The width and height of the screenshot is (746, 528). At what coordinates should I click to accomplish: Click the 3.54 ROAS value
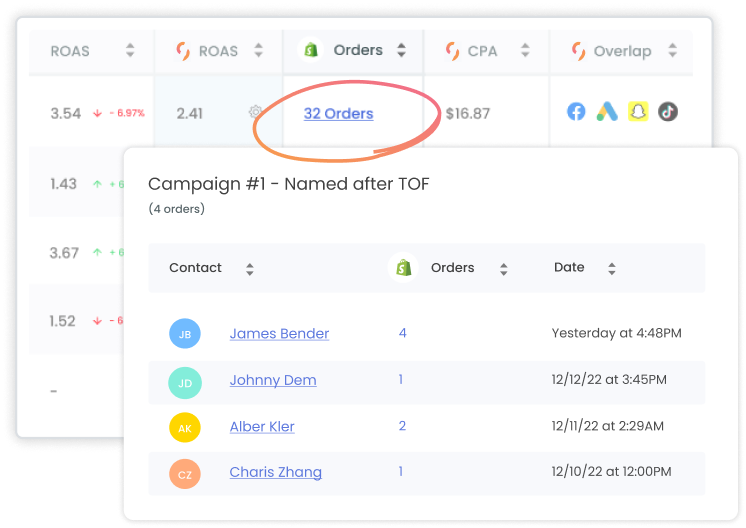point(66,114)
